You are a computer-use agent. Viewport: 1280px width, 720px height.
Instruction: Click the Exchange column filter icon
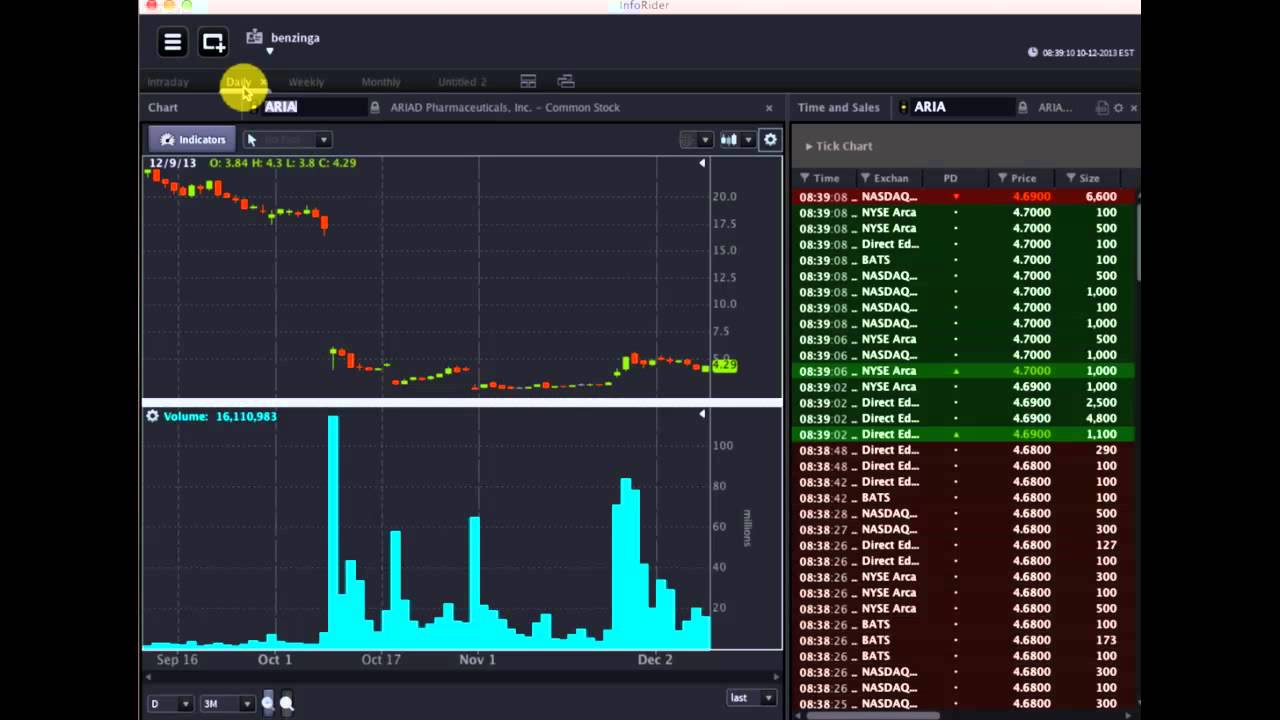(x=866, y=178)
